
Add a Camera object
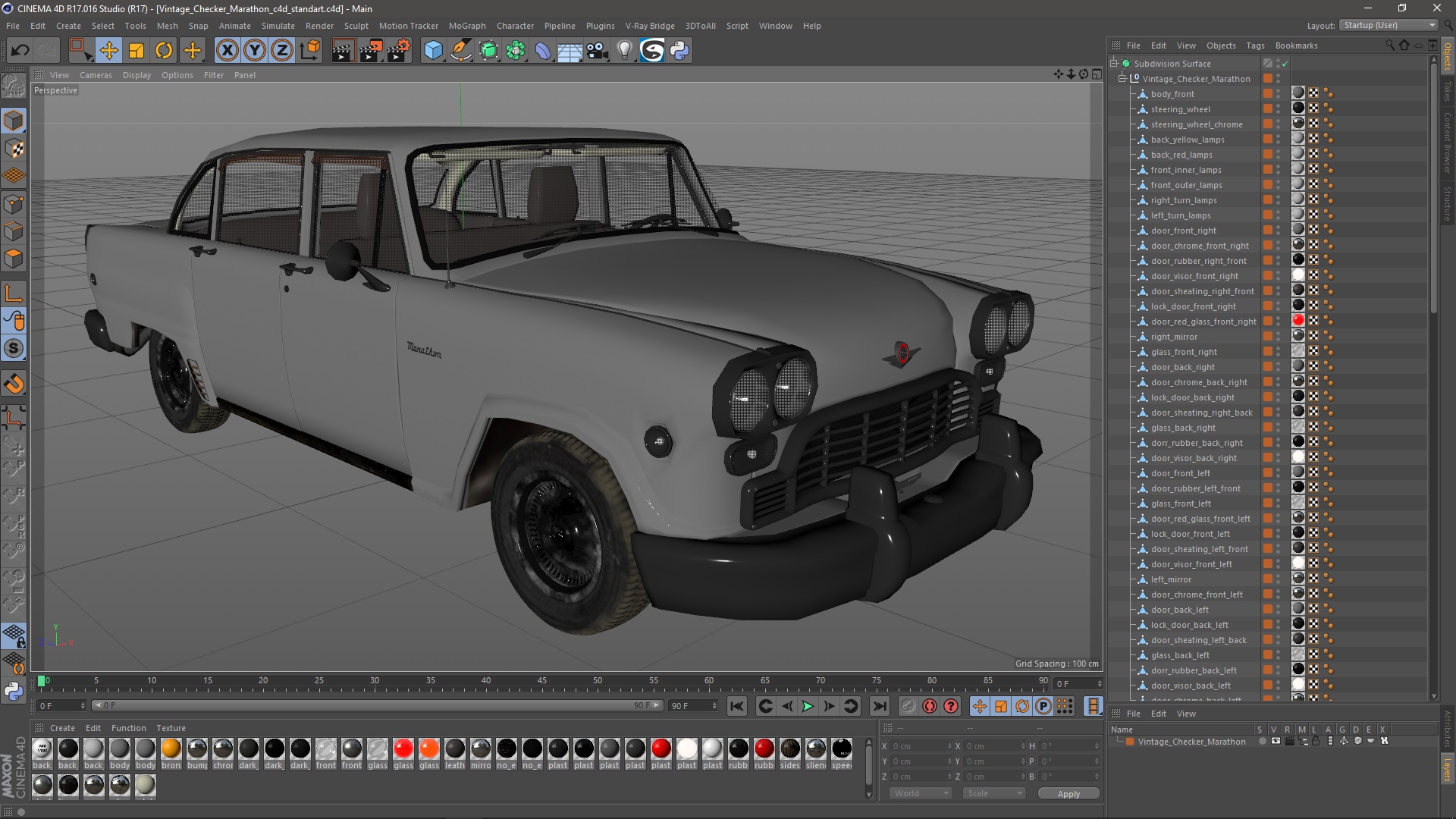(x=598, y=51)
